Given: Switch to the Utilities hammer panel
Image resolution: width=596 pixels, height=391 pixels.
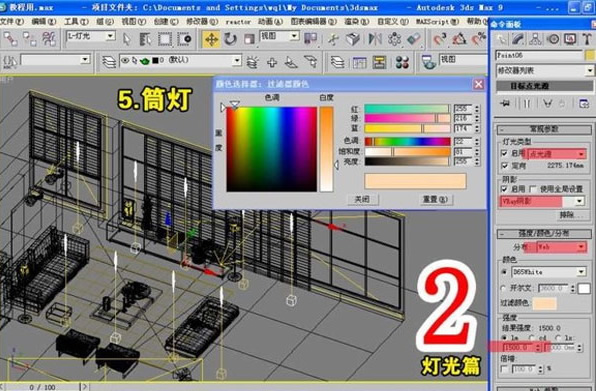Looking at the screenshot, I should point(587,39).
